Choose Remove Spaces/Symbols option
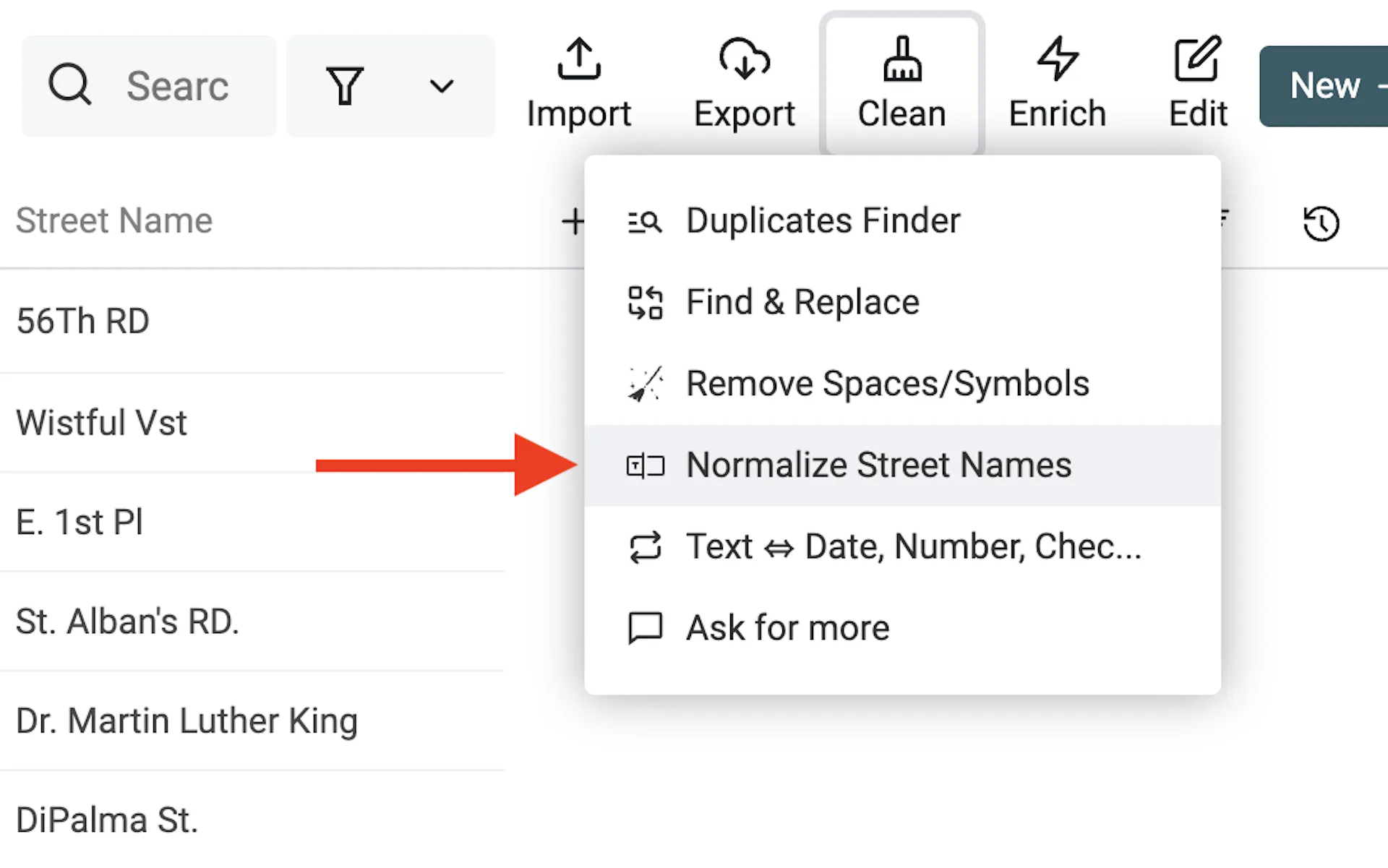 [902, 384]
